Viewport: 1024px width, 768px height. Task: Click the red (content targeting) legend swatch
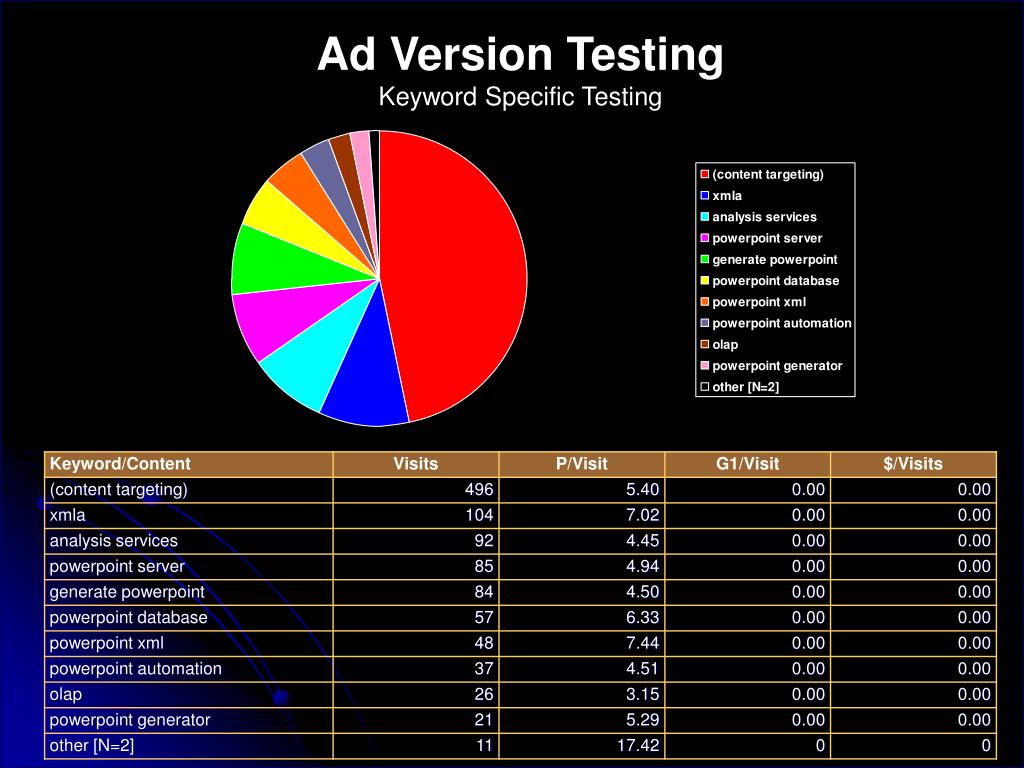click(x=705, y=174)
